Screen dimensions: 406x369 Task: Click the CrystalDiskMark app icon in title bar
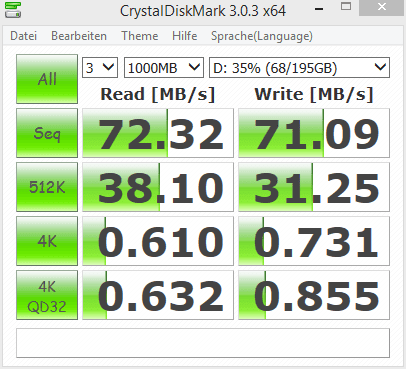(13, 10)
